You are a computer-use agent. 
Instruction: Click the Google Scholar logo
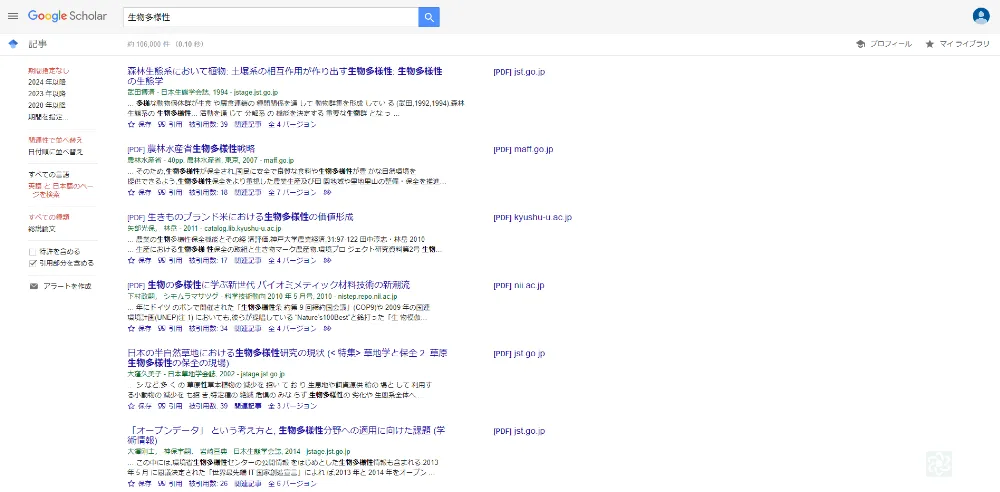(67, 17)
